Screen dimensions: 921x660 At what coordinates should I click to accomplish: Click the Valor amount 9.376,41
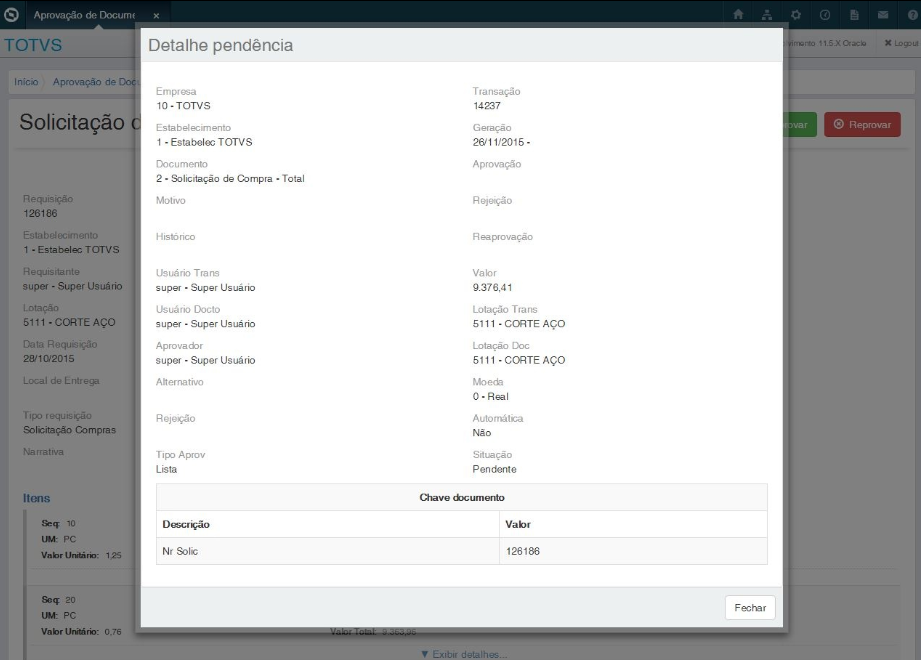click(x=492, y=288)
